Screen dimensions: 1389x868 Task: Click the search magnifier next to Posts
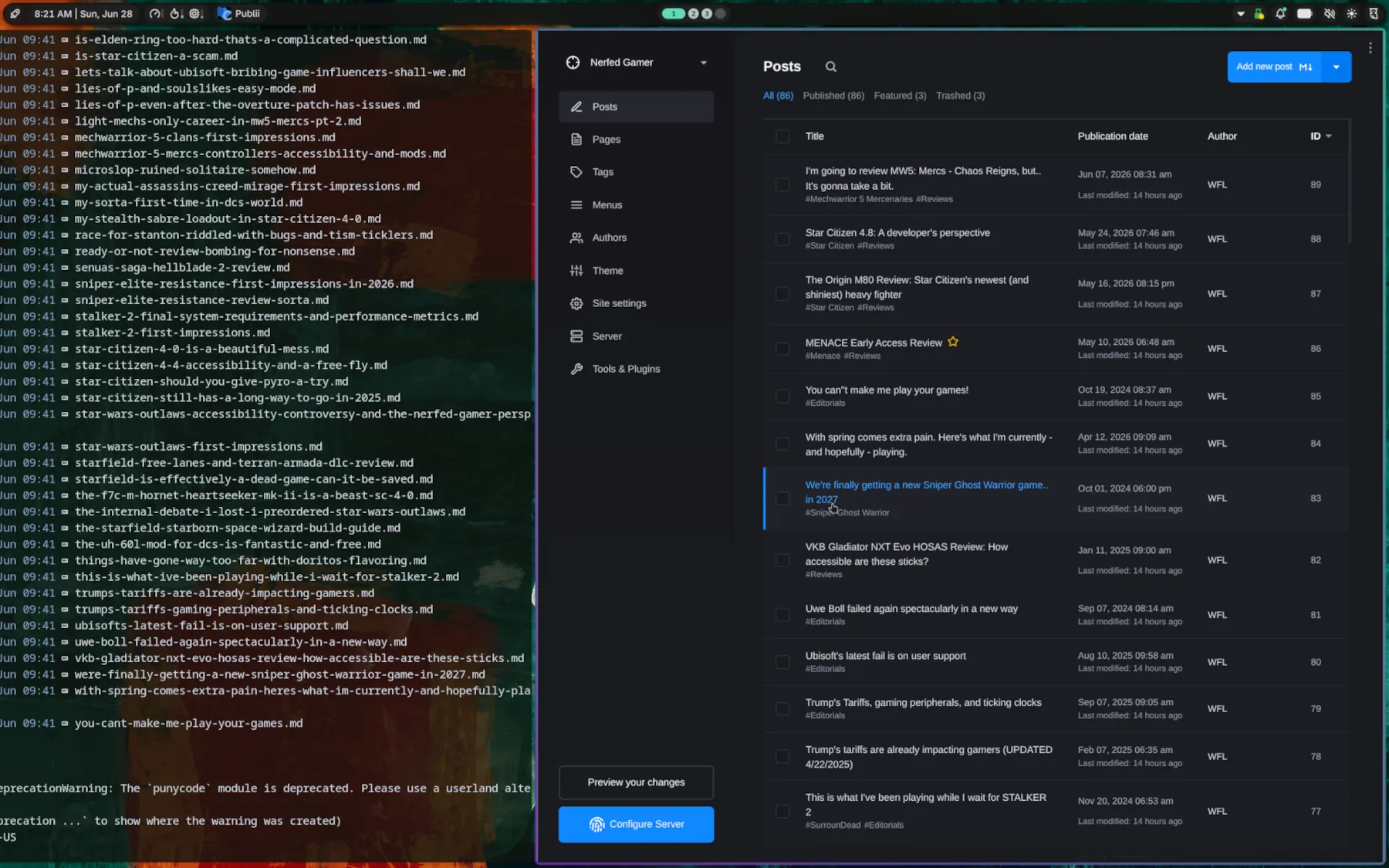click(830, 66)
